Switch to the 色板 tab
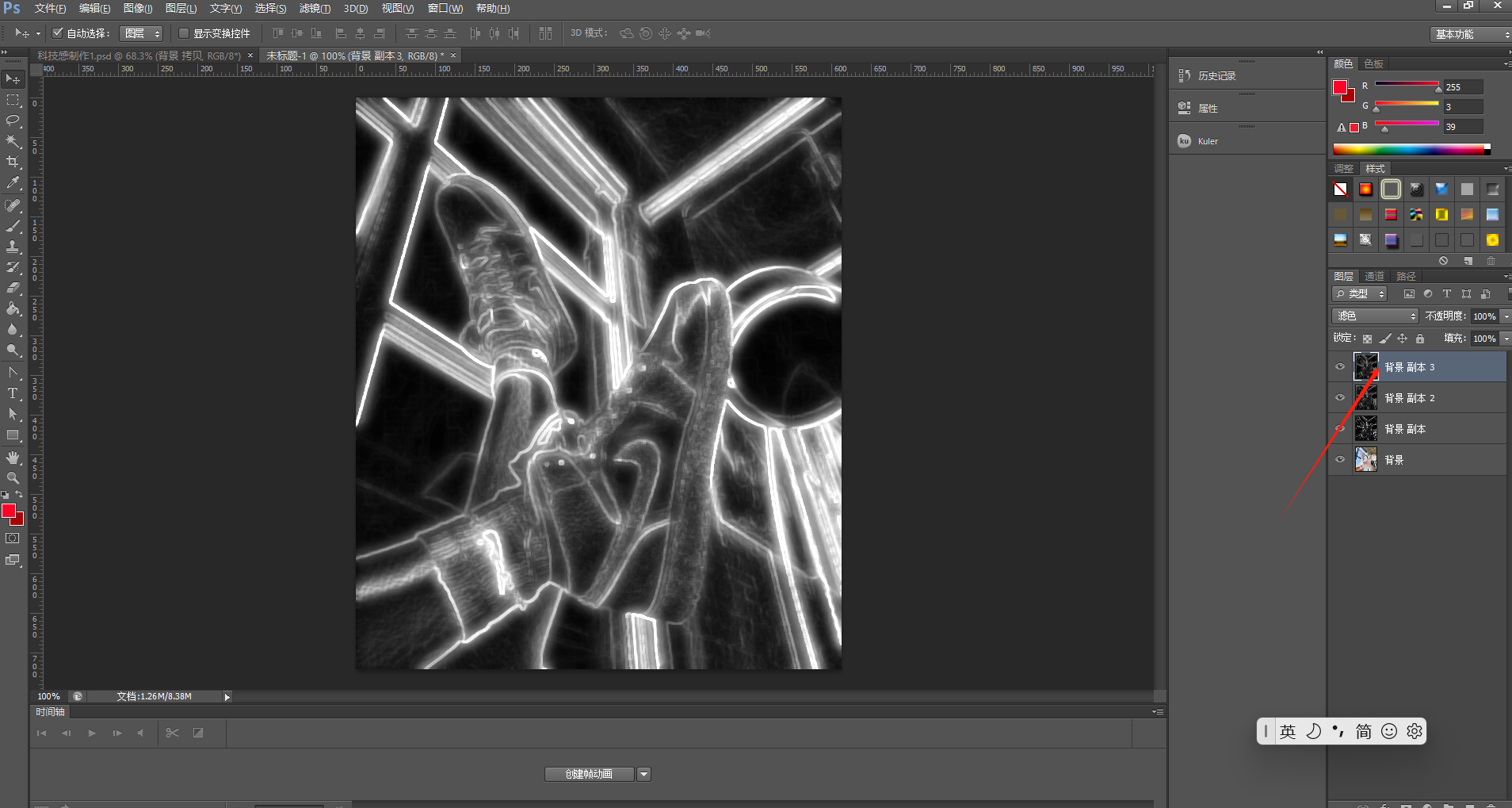Image resolution: width=1512 pixels, height=808 pixels. click(1374, 63)
